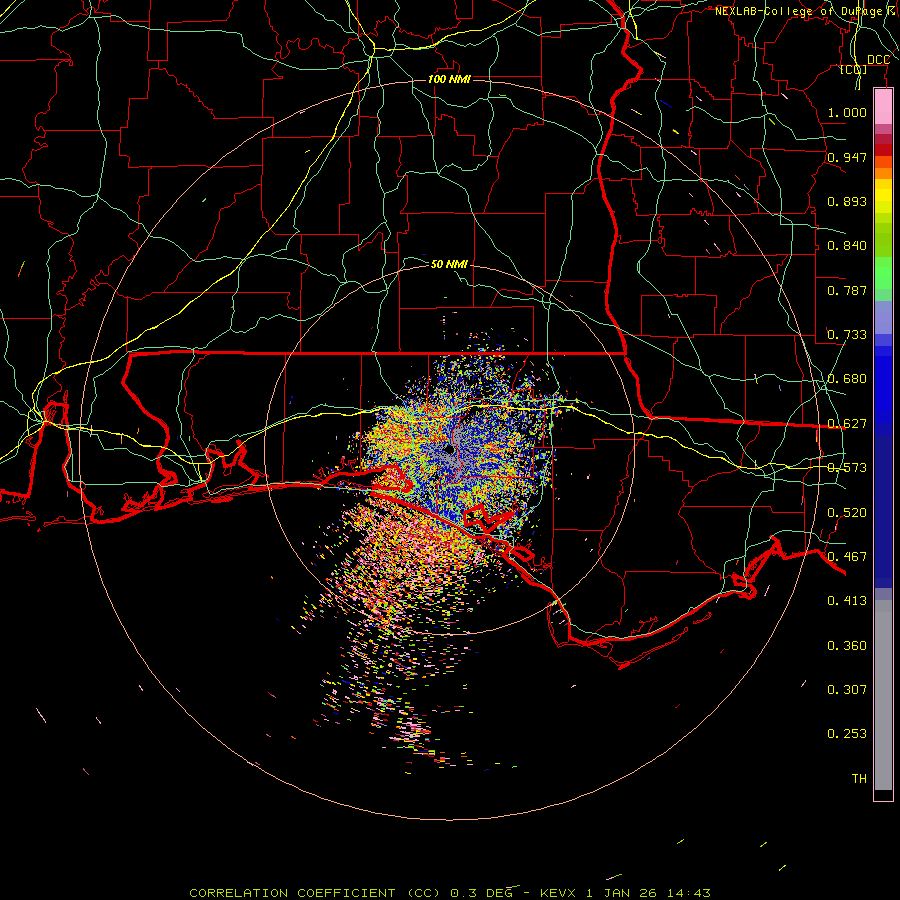Viewport: 900px width, 900px height.
Task: Select the 0.413 legend value
Action: pos(847,601)
